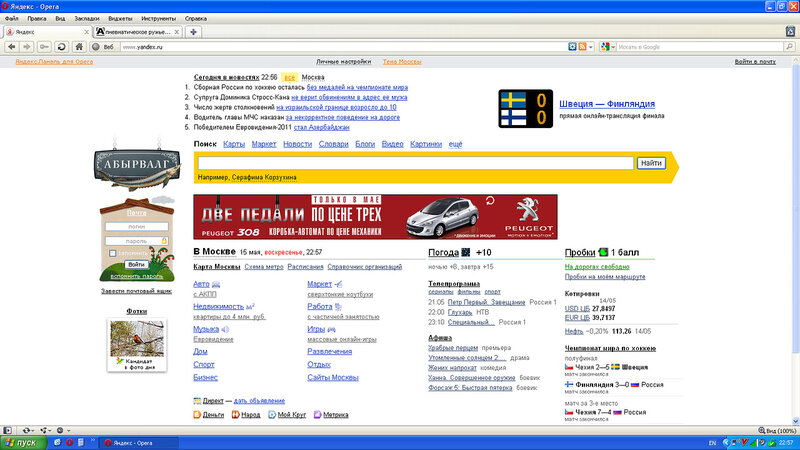This screenshot has height=450, width=800.
Task: Open the Войти в почту link
Action: click(755, 61)
